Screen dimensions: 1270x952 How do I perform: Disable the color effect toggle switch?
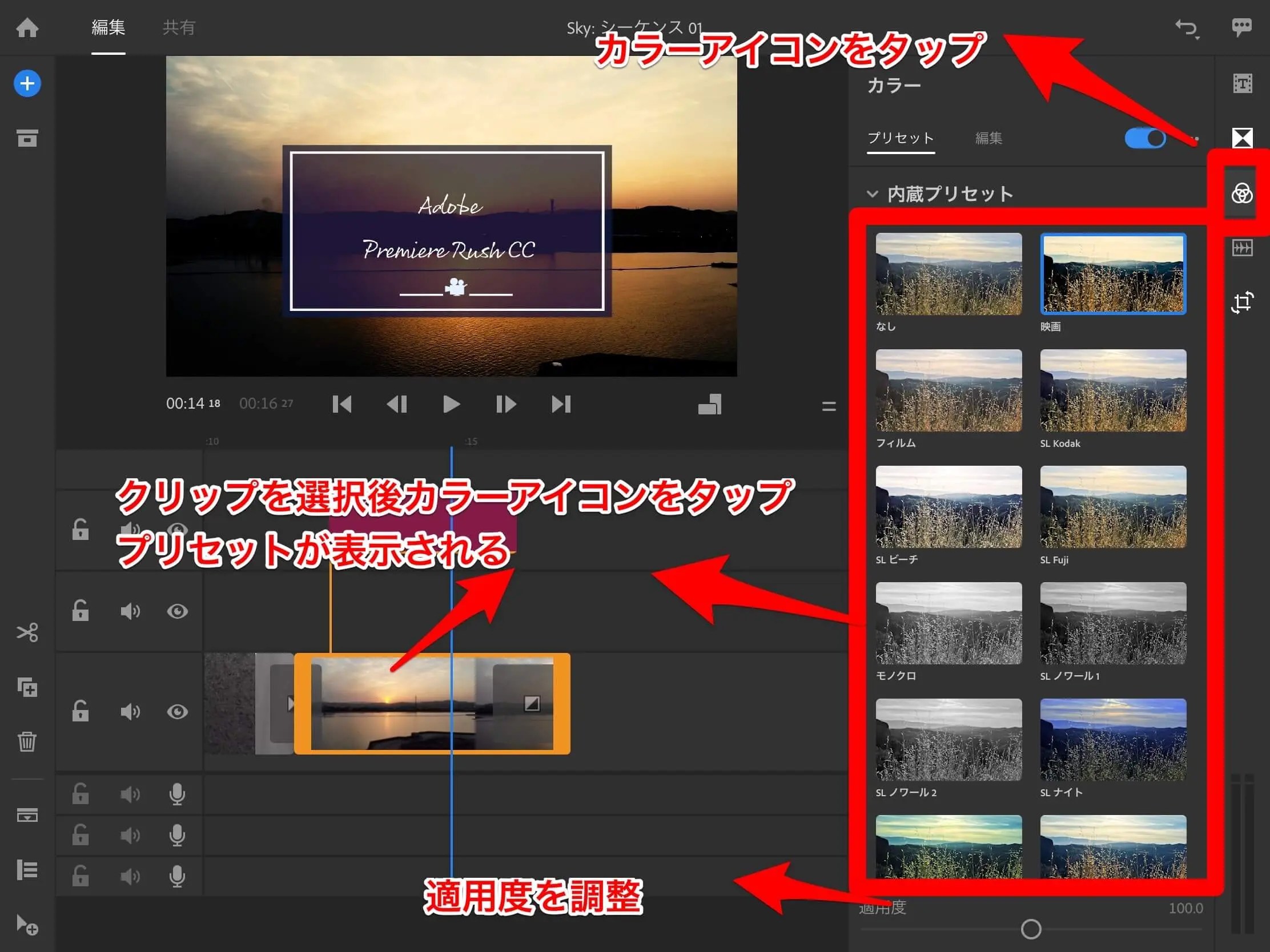tap(1145, 138)
